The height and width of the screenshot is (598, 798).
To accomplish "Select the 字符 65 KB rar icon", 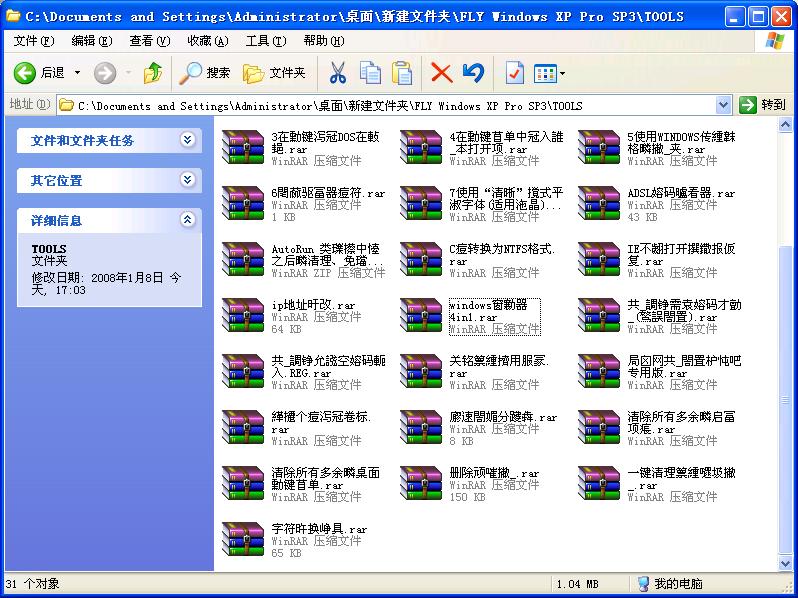I will tap(243, 538).
